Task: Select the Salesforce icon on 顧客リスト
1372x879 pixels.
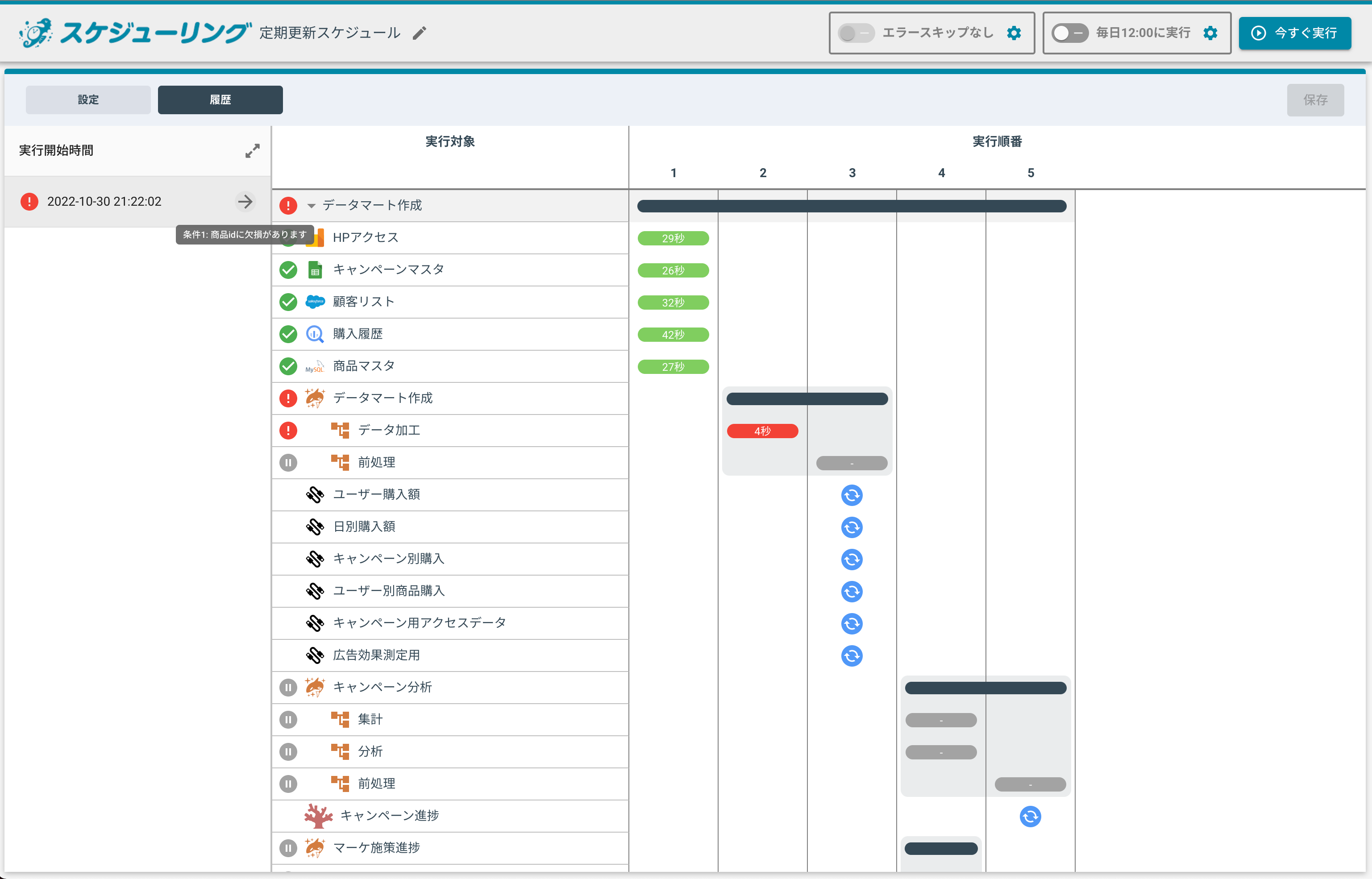Action: click(315, 302)
